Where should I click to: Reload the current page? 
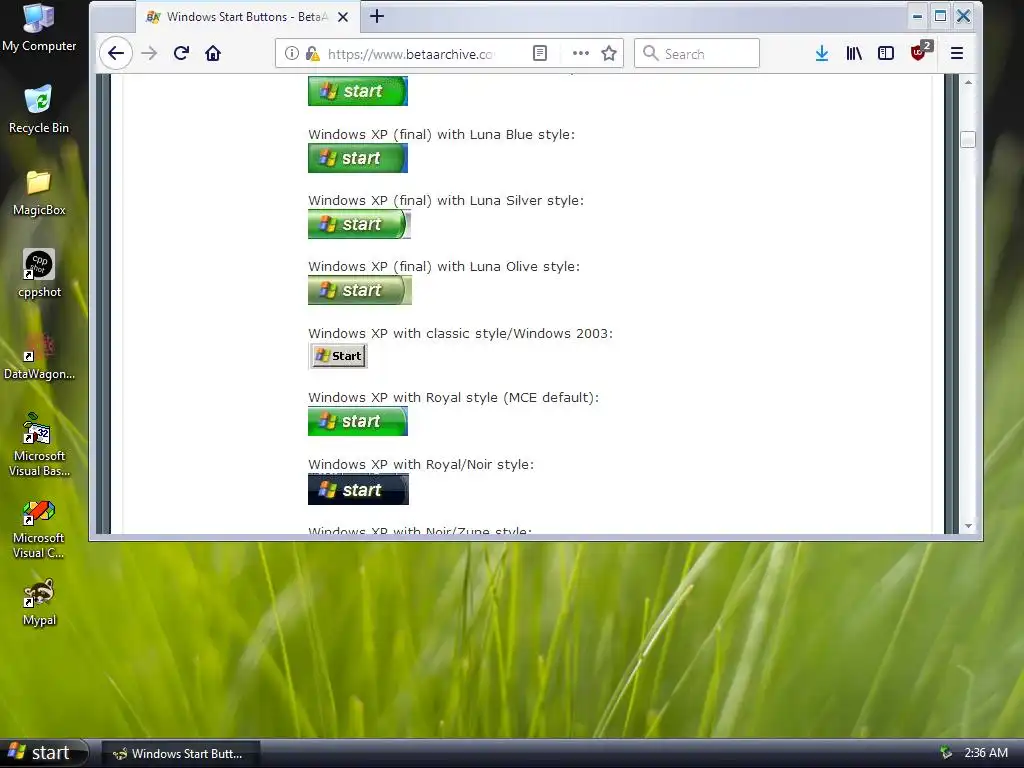tap(182, 53)
